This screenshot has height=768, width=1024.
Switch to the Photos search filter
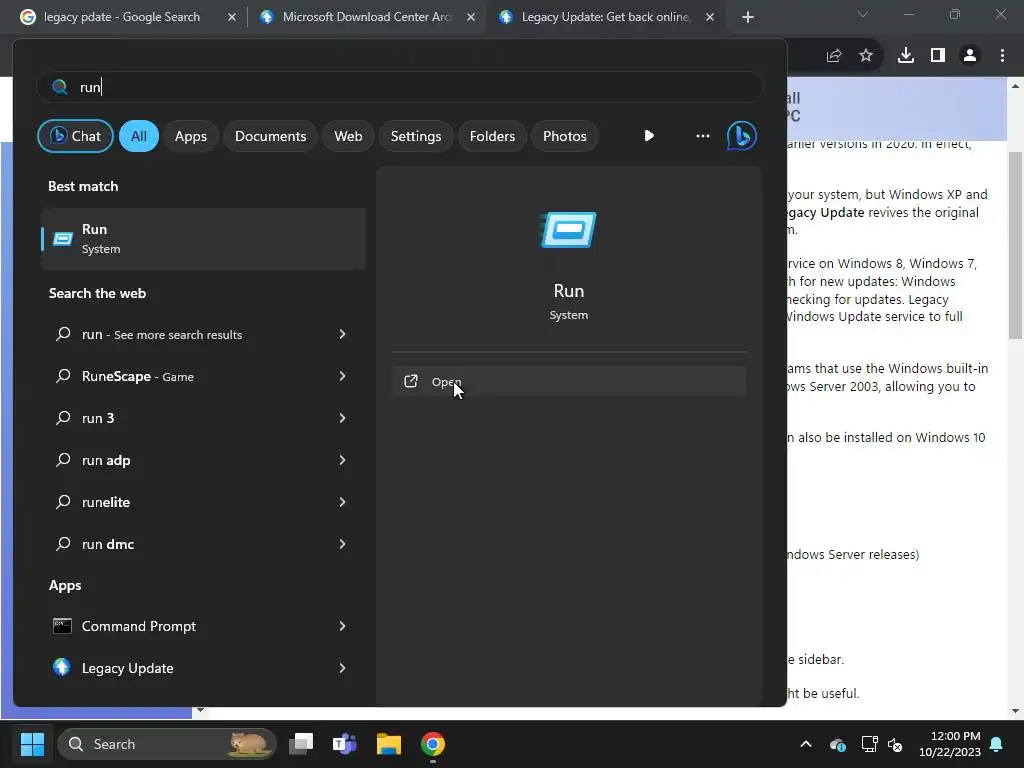[565, 136]
